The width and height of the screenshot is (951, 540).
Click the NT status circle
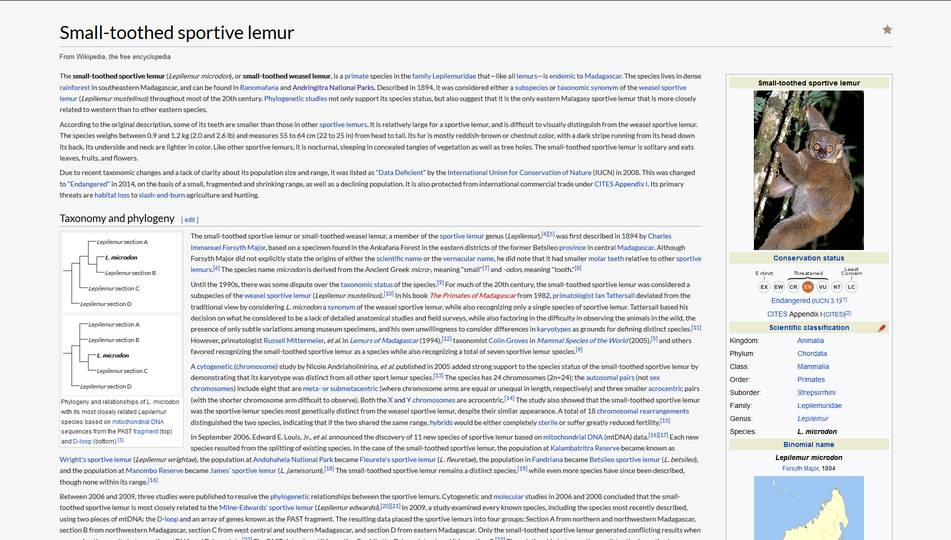point(837,287)
